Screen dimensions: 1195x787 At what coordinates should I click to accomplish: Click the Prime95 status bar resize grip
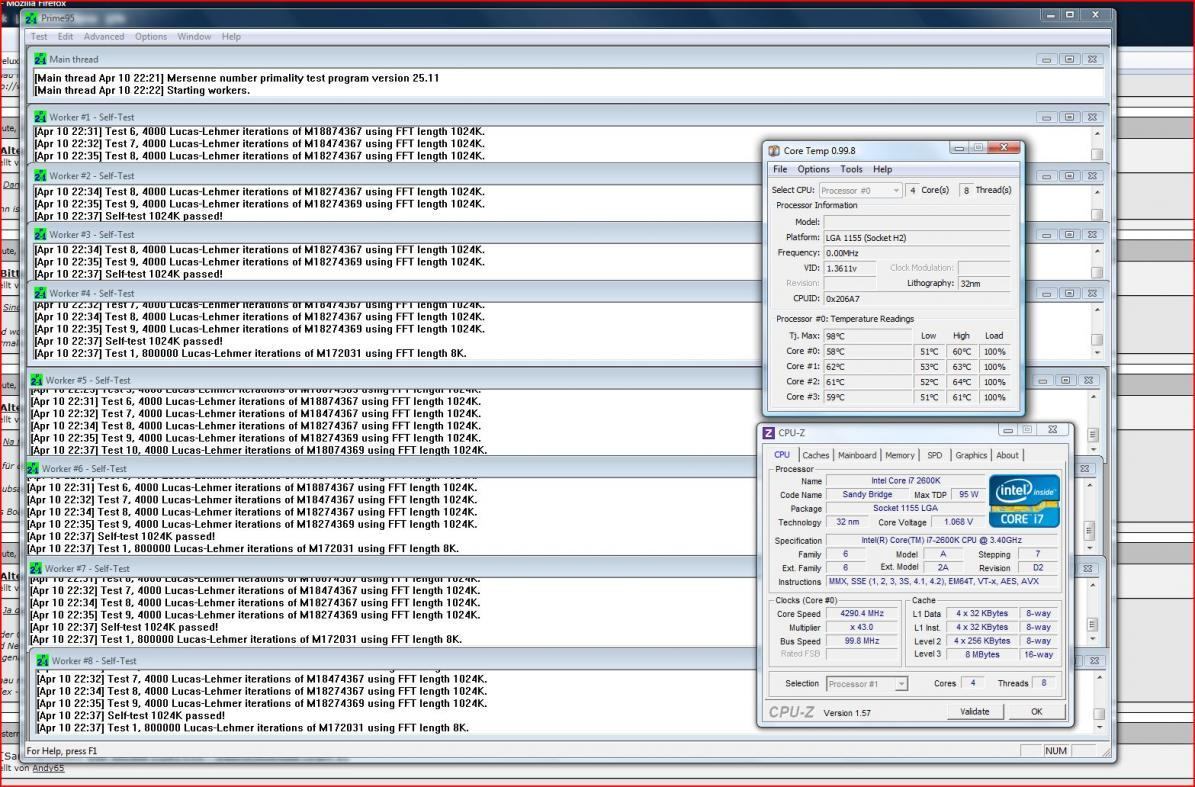[x=1105, y=753]
